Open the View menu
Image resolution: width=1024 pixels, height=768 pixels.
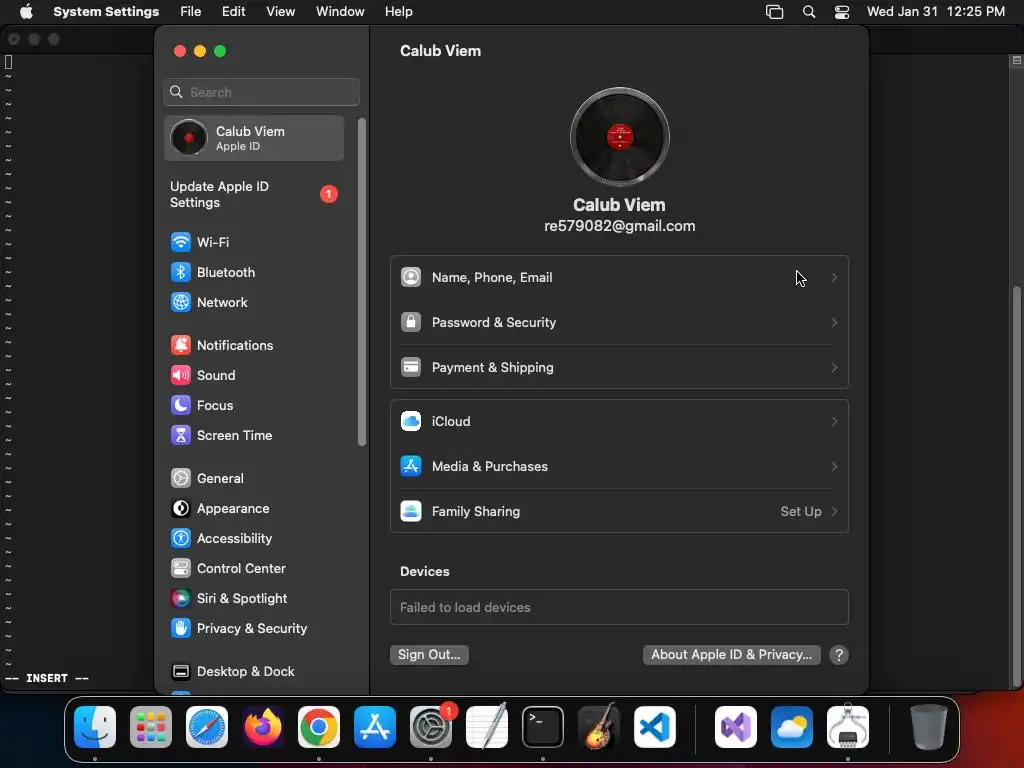point(280,12)
